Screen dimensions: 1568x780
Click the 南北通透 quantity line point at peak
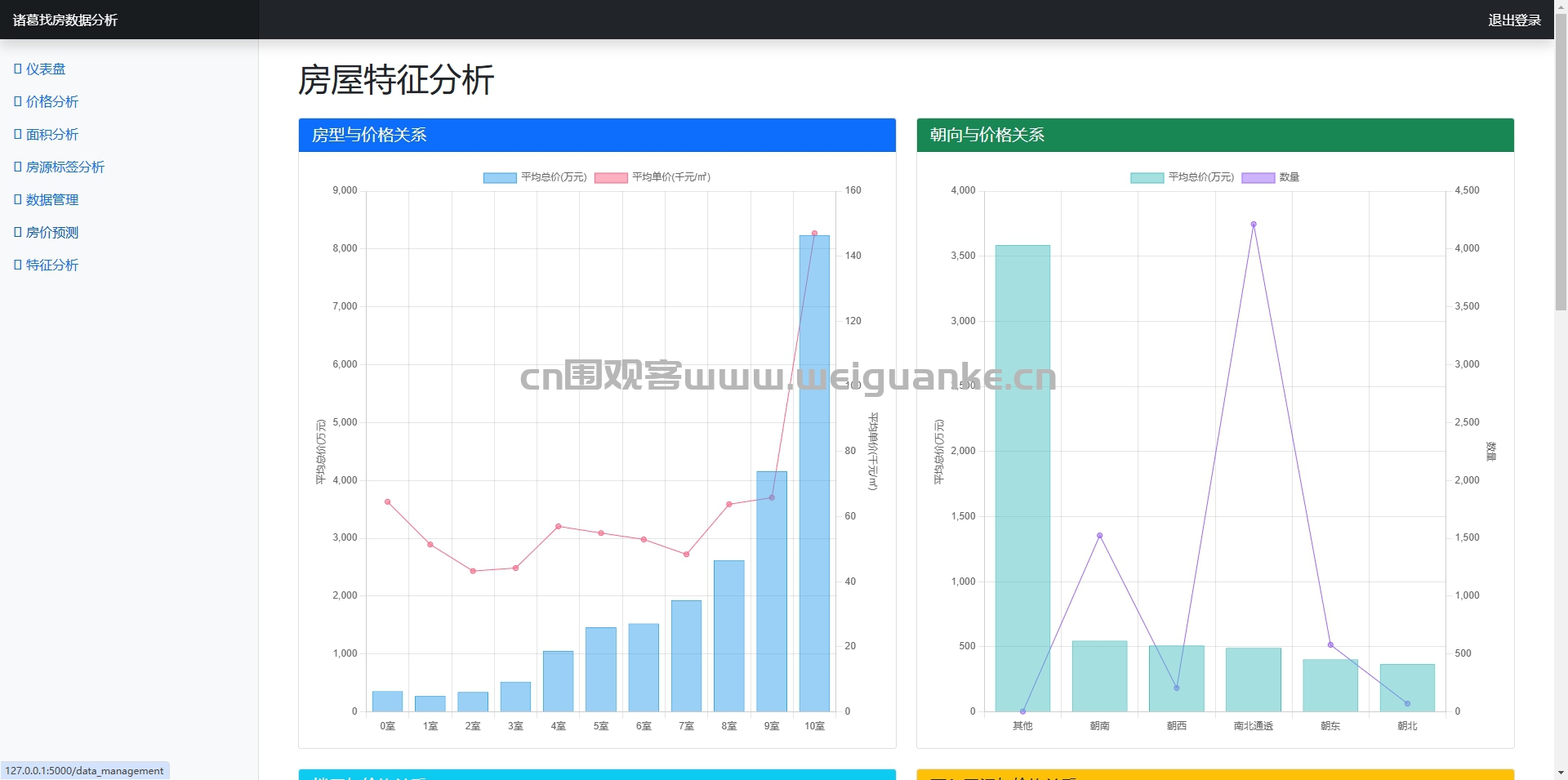[1254, 224]
